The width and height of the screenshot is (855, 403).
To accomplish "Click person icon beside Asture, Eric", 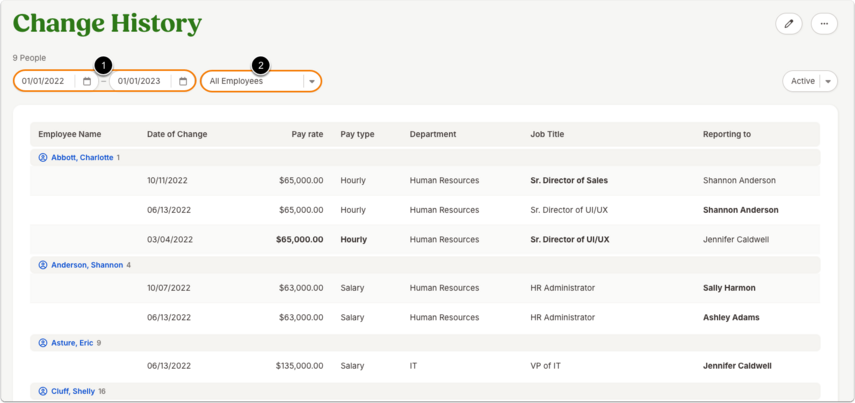I will 43,343.
